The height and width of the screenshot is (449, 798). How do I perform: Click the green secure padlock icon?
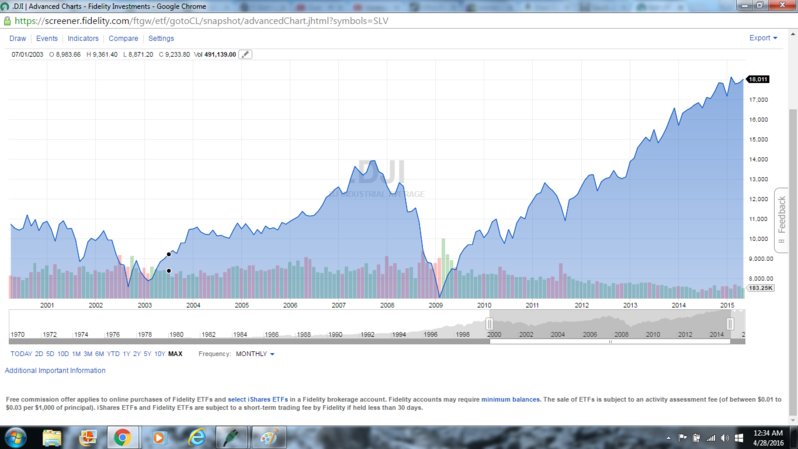pyautogui.click(x=7, y=21)
